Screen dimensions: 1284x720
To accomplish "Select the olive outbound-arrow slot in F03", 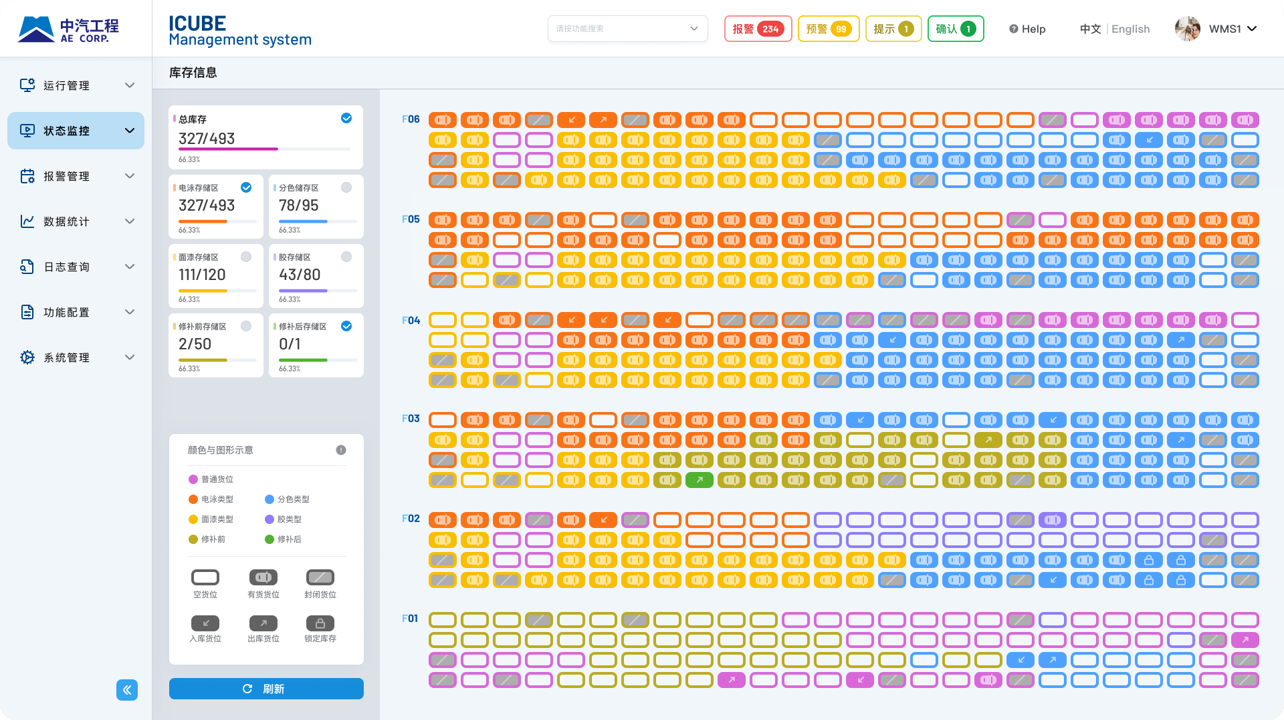I will click(x=988, y=440).
